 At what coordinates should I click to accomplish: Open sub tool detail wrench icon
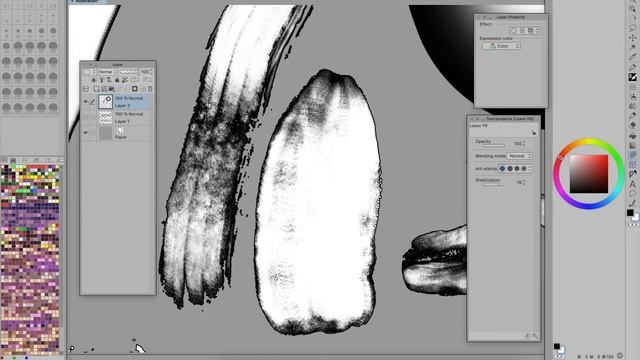pyautogui.click(x=535, y=336)
